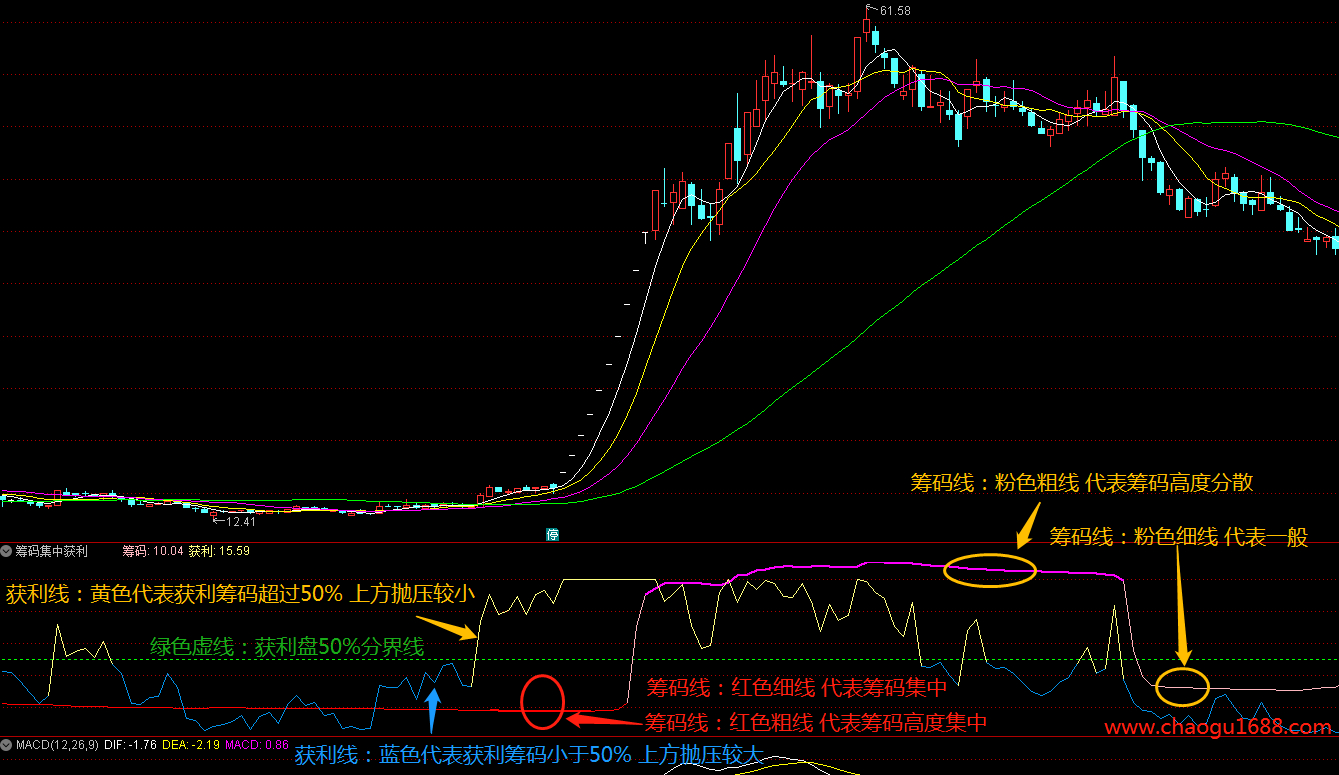Click the DIF: -1.76 value
This screenshot has height=775, width=1339.
point(130,745)
